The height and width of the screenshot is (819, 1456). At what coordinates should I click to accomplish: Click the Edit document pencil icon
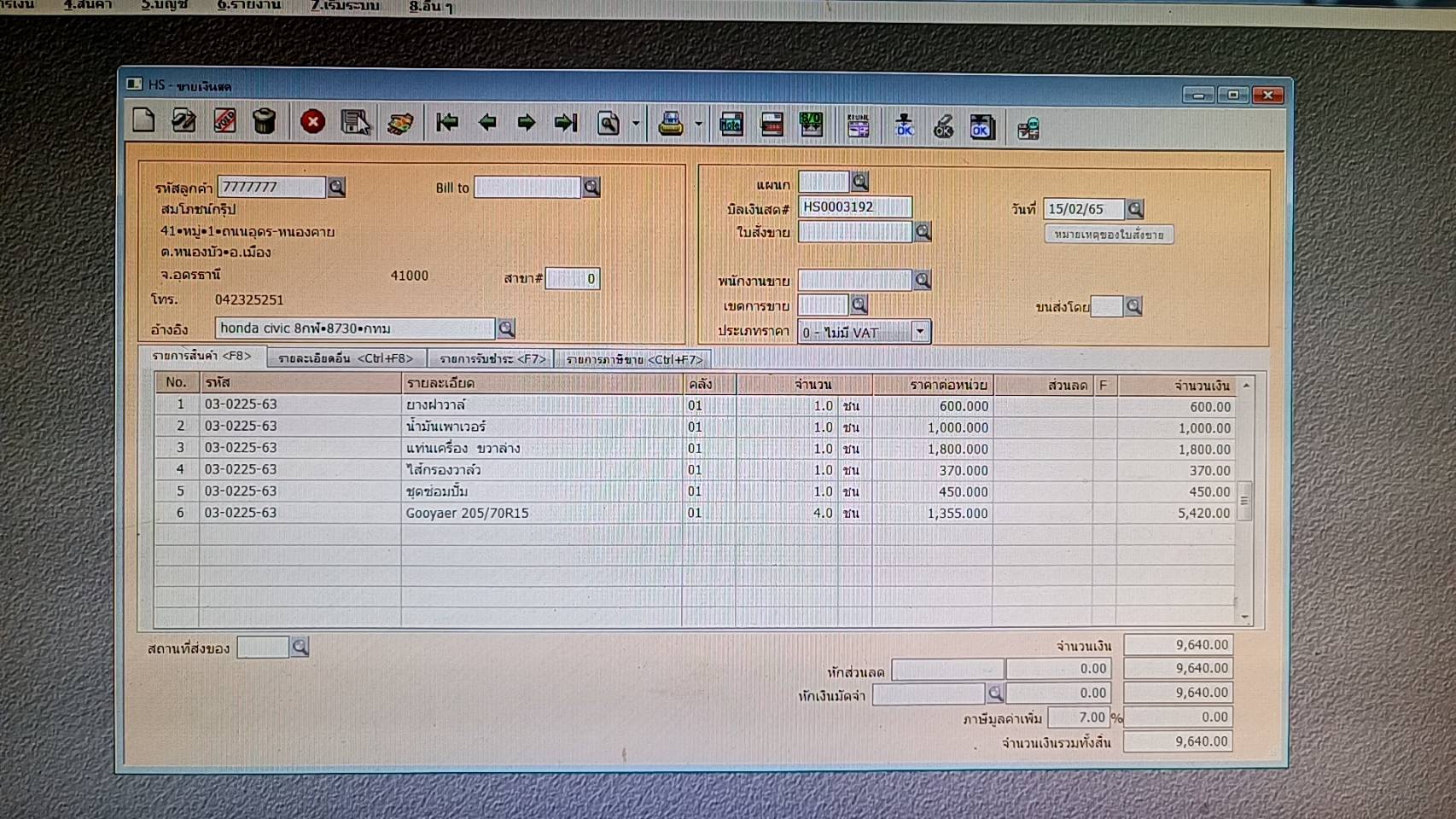[183, 121]
